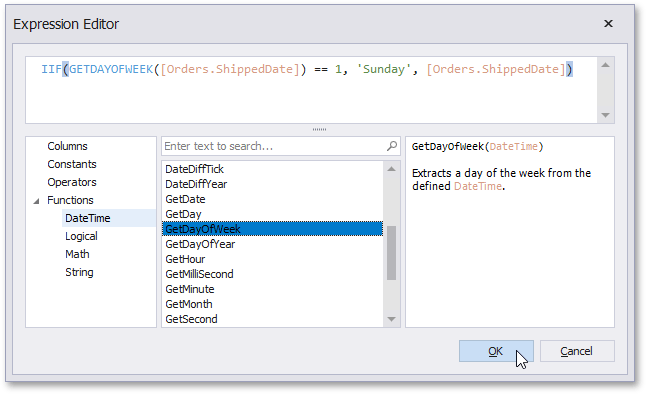Choose the Logical function group

point(81,236)
